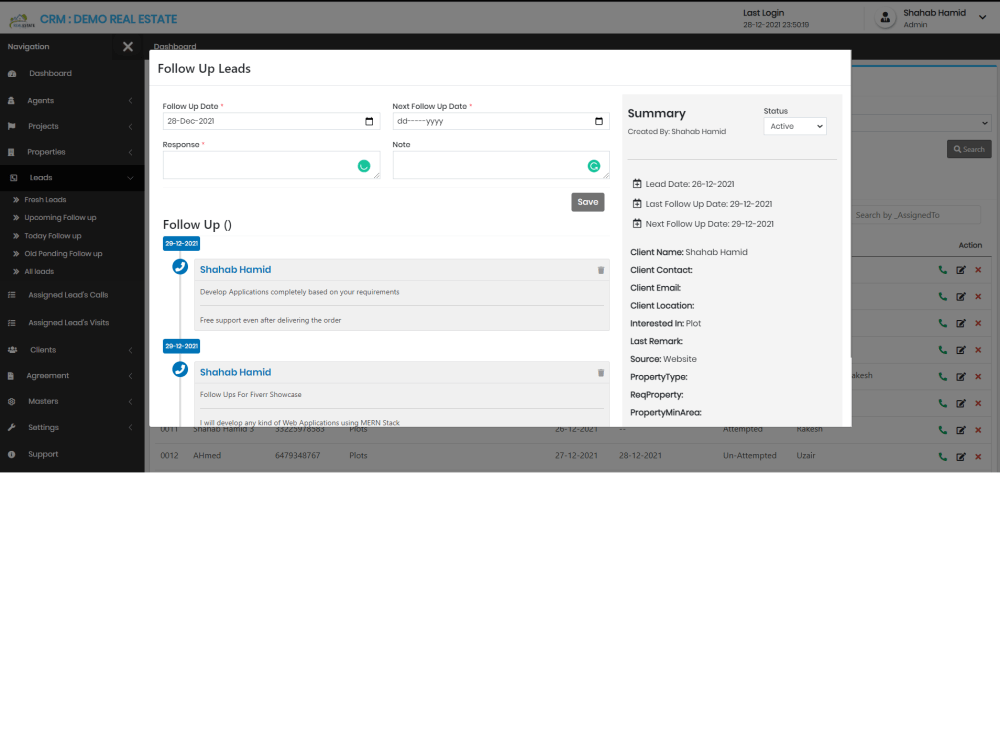The image size is (1000, 750).
Task: Click the Agreement document icon
Action: [x=11, y=376]
